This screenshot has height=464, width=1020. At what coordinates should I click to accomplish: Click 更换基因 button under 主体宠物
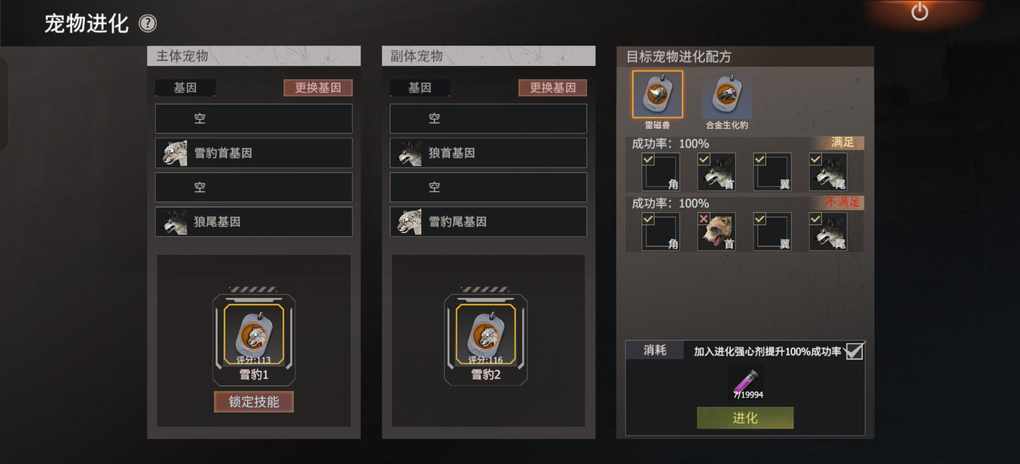pos(318,88)
